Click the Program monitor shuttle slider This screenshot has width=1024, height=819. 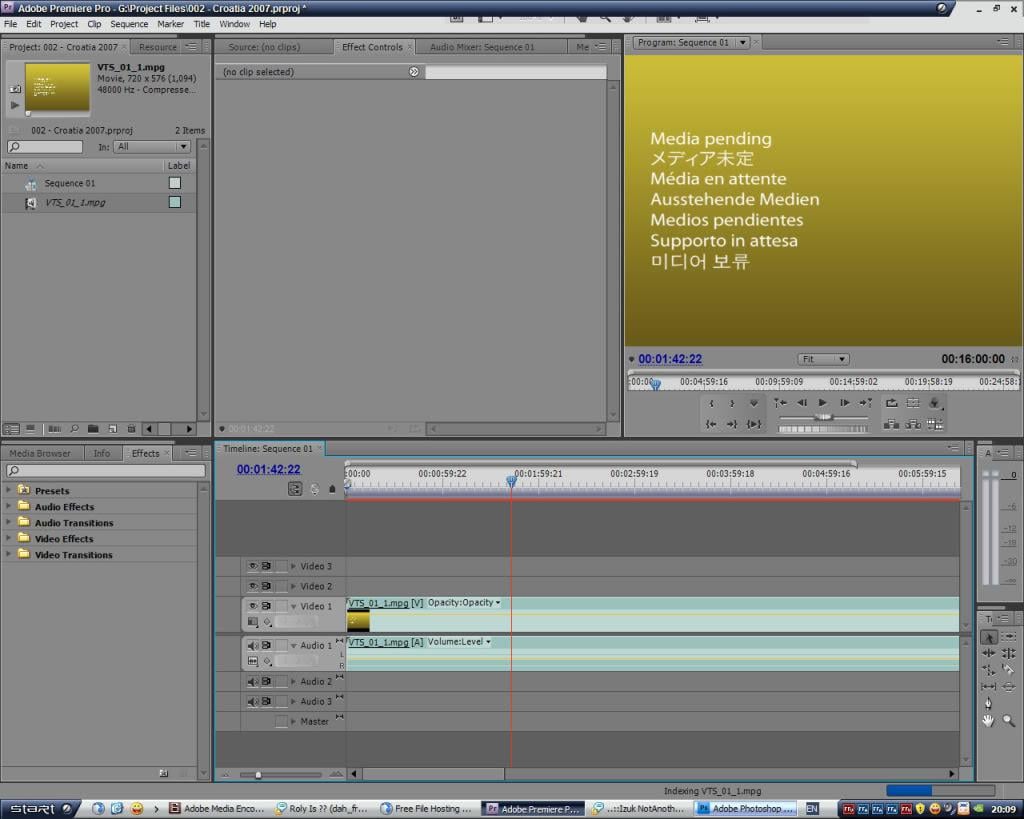823,416
